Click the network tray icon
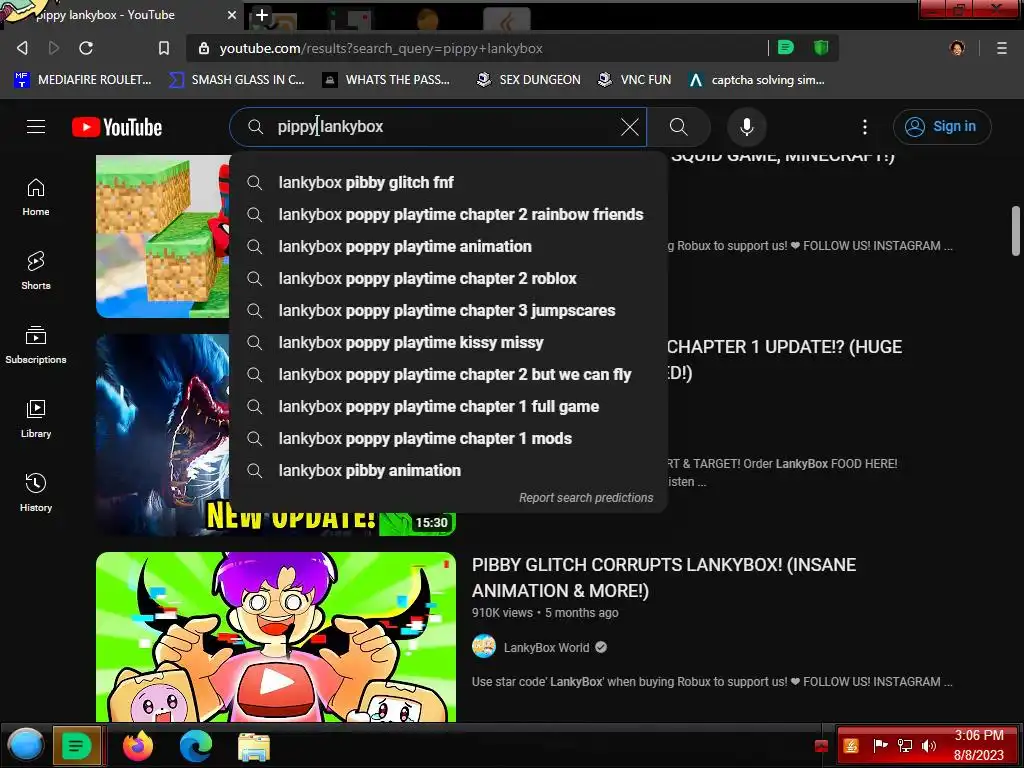The image size is (1024, 768). [x=904, y=746]
